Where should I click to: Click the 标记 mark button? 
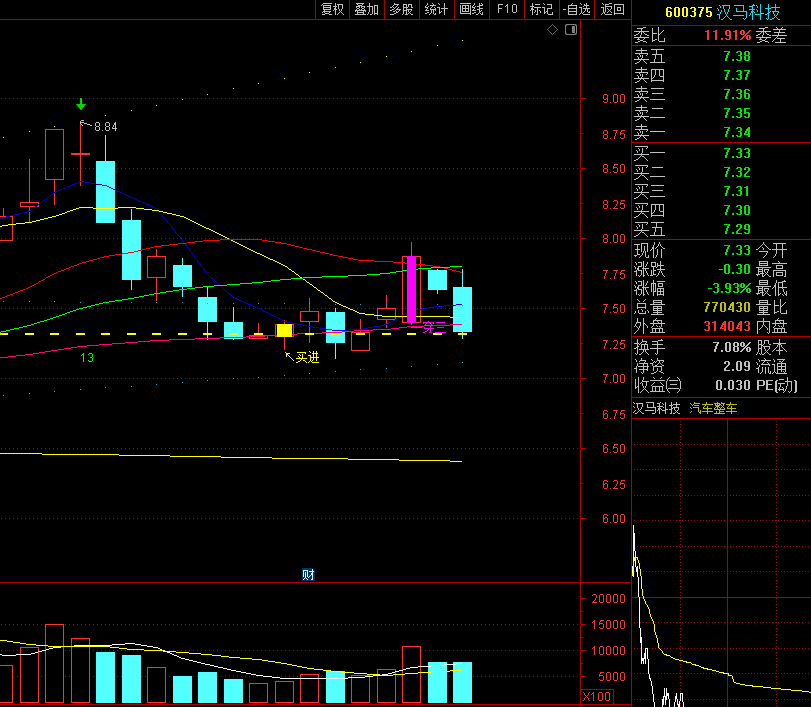542,9
